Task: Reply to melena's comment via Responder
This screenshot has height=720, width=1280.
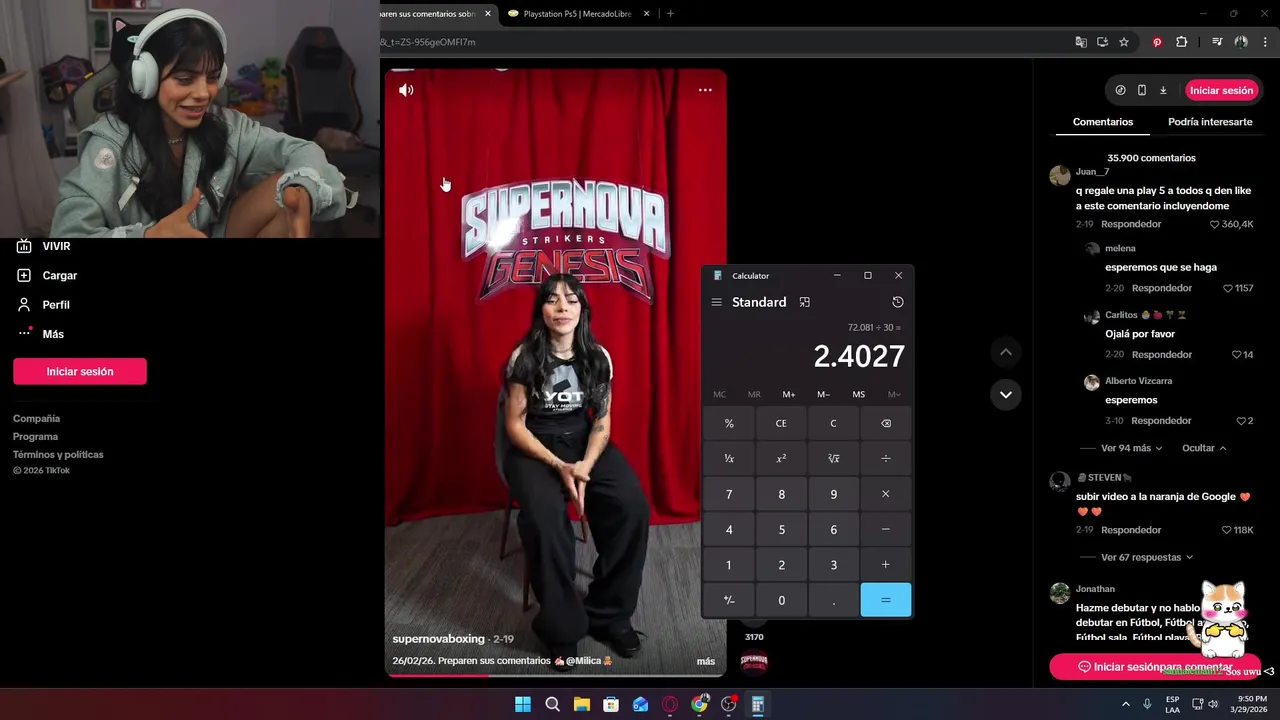Action: [x=1162, y=288]
